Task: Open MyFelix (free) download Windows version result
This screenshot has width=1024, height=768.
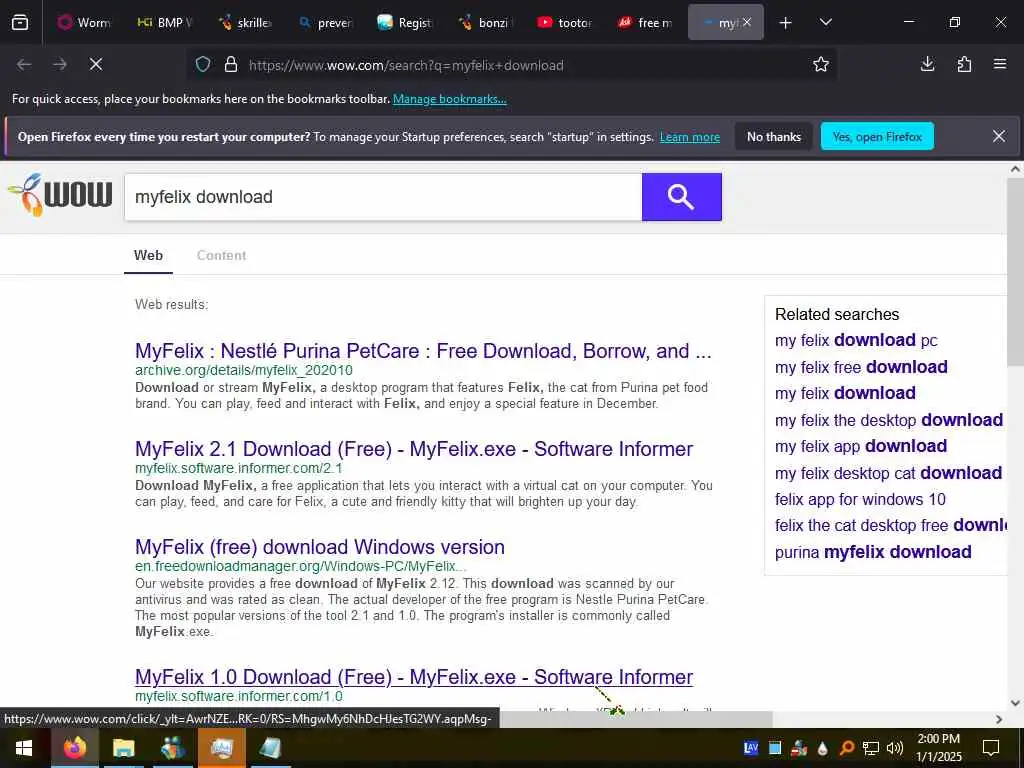Action: (x=320, y=547)
